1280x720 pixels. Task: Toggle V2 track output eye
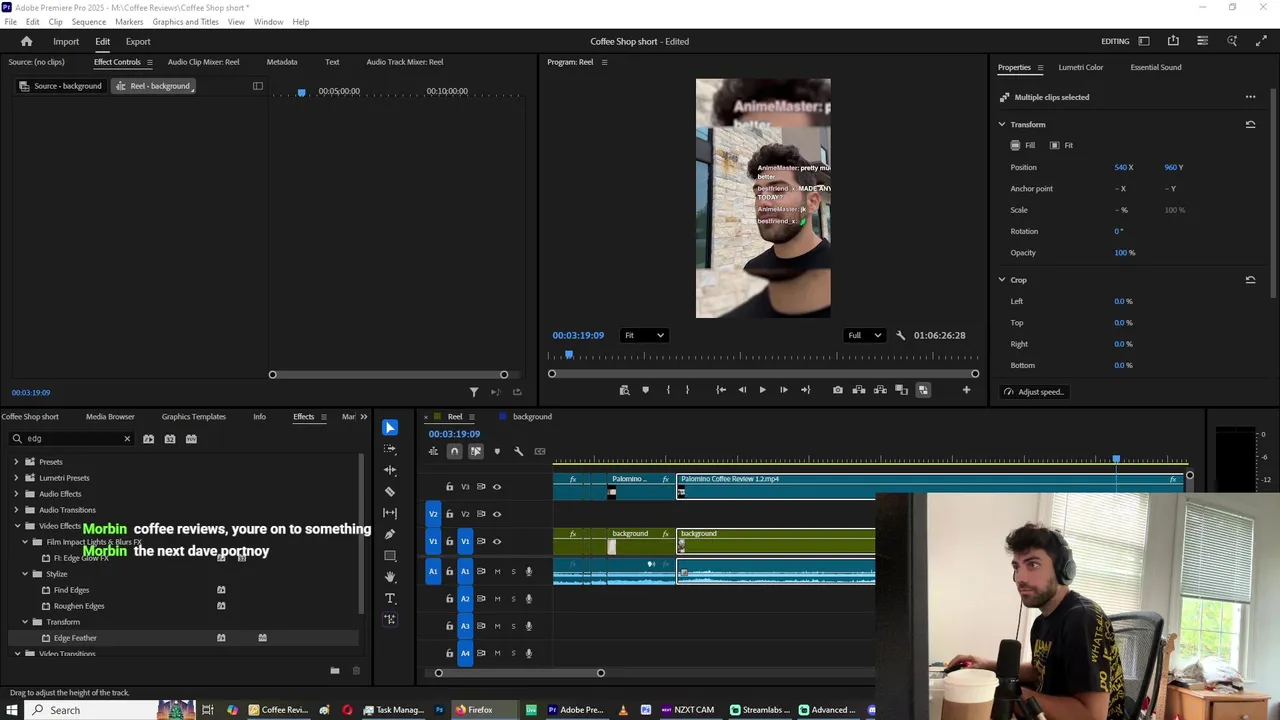(497, 514)
